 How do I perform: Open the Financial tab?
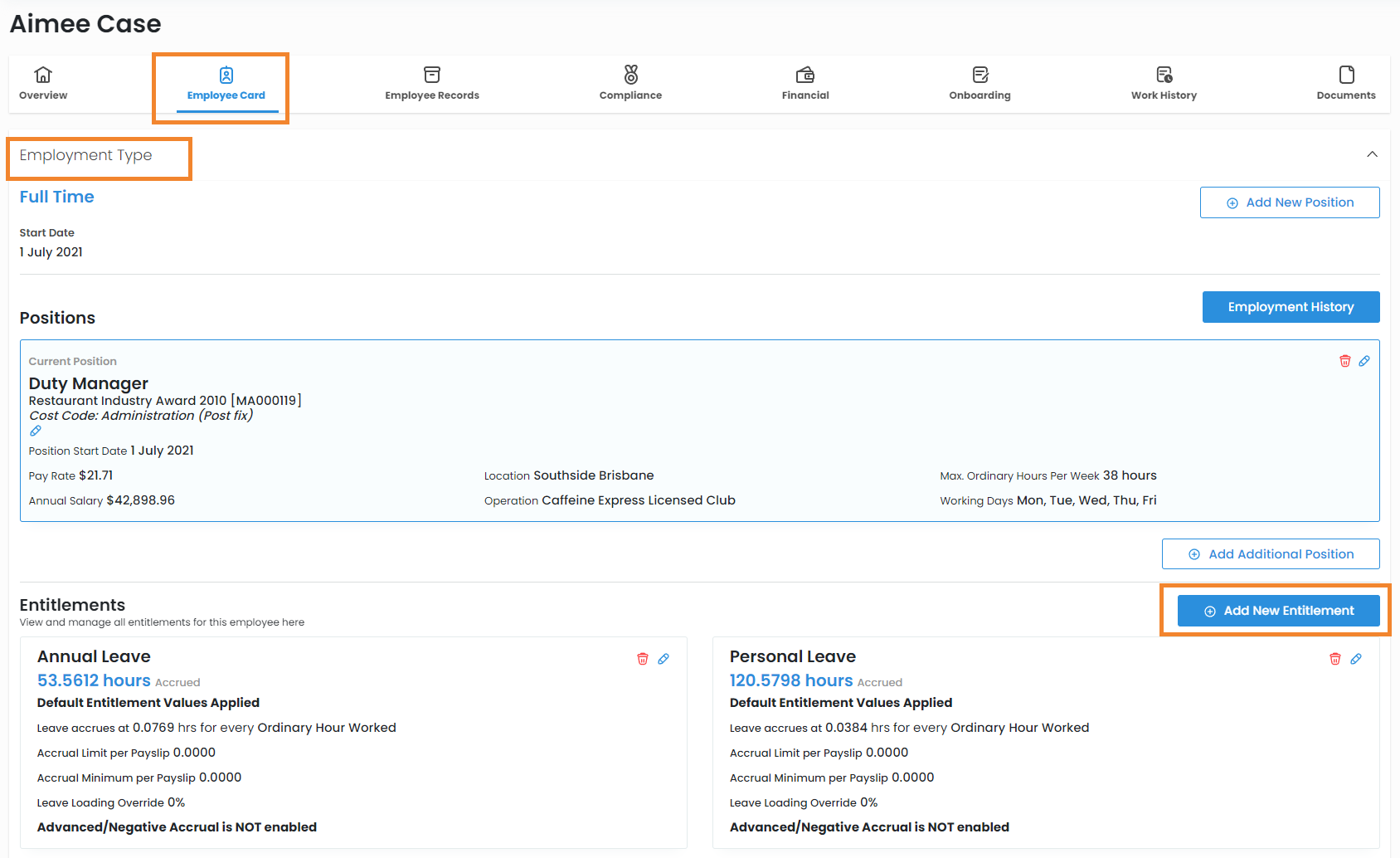pyautogui.click(x=805, y=84)
